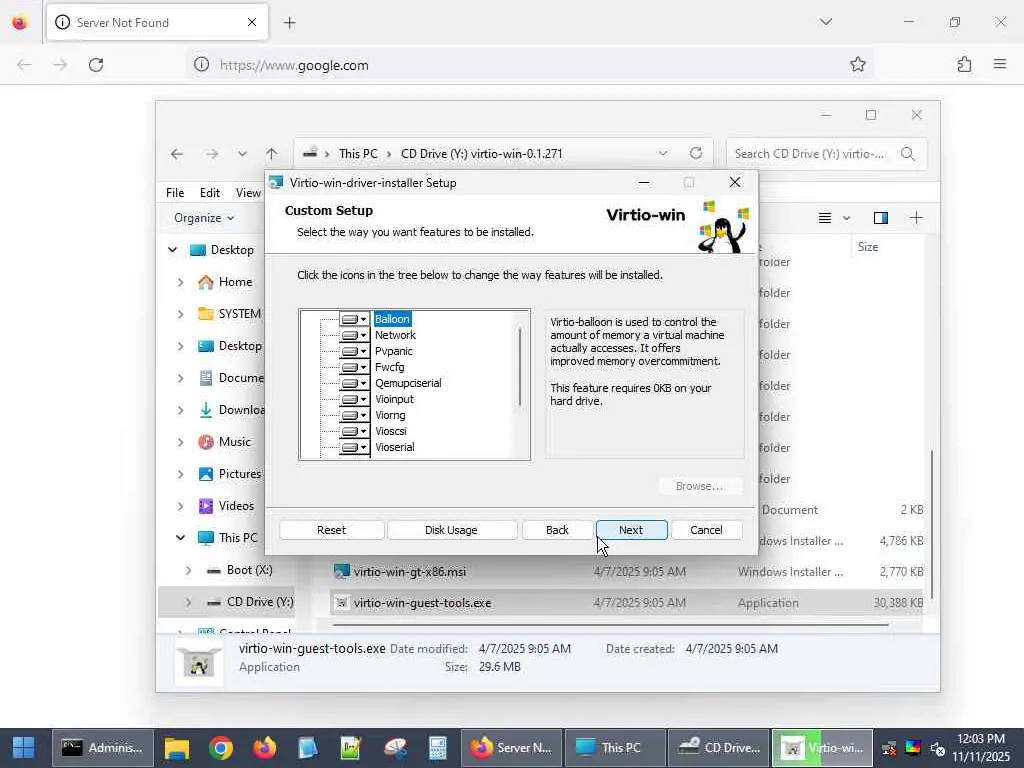Open the Organize dropdown in Explorer

[x=204, y=218]
